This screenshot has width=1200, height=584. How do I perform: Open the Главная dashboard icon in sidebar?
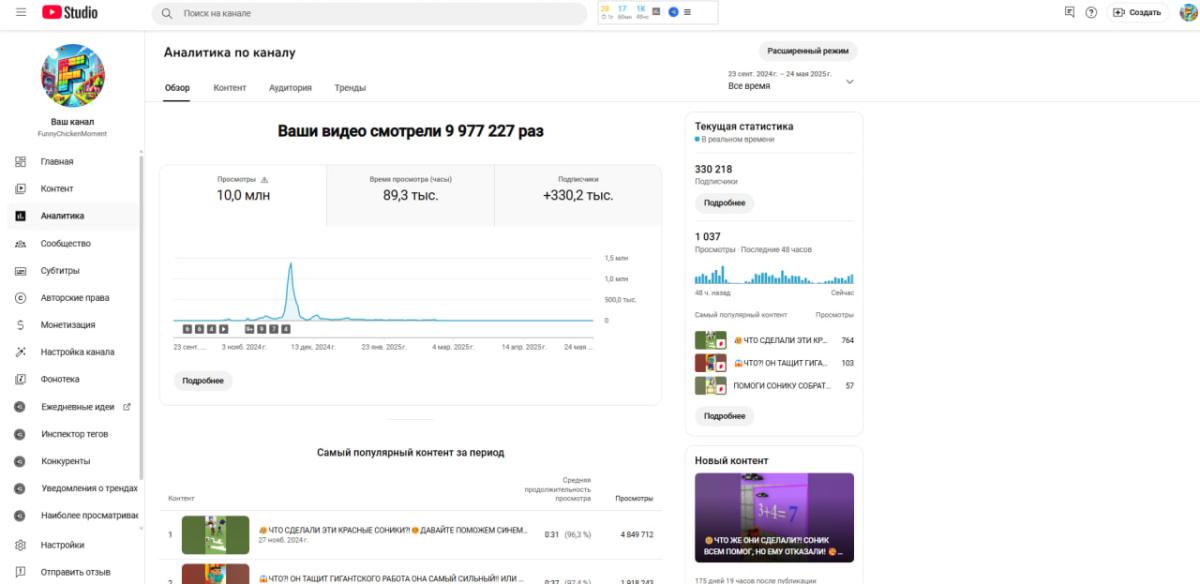[x=20, y=162]
